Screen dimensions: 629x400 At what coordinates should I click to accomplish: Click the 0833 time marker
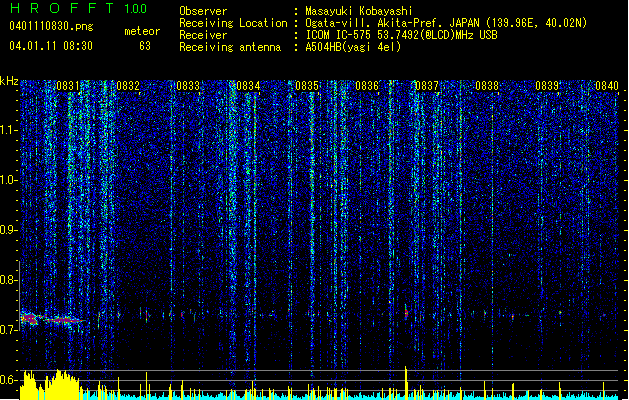tap(188, 86)
